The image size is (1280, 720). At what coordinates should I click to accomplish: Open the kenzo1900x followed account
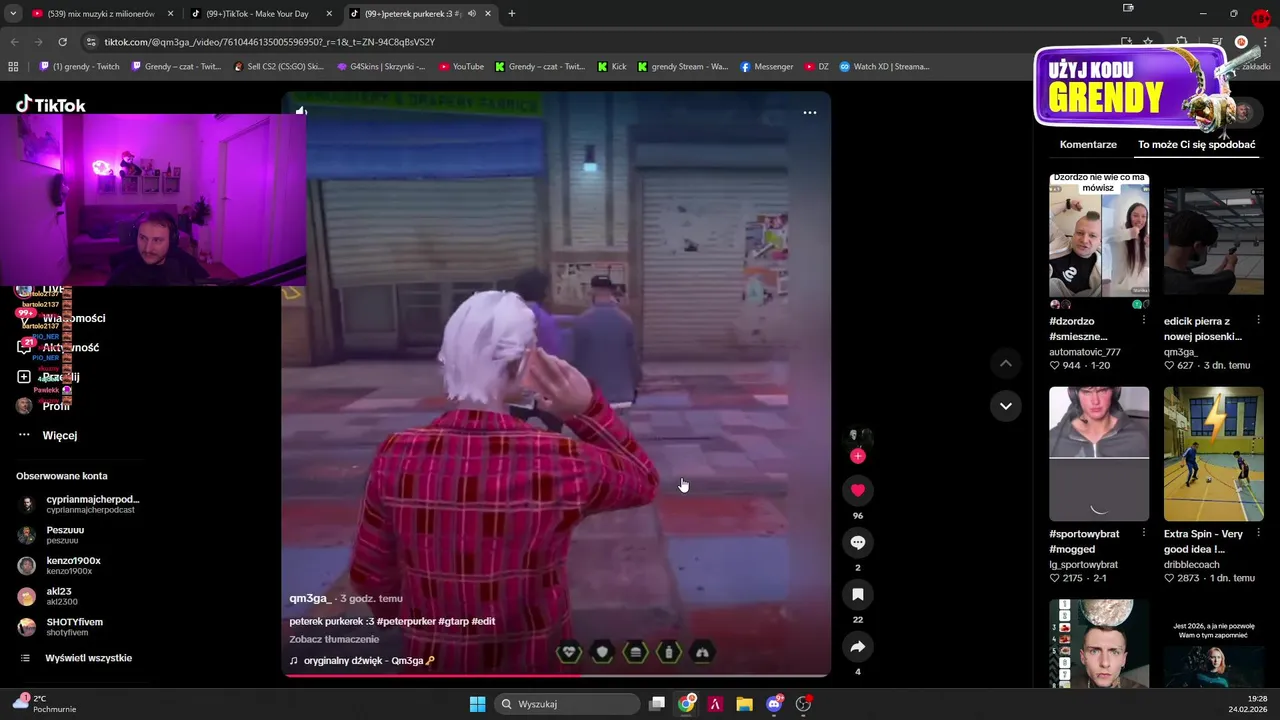(59, 566)
